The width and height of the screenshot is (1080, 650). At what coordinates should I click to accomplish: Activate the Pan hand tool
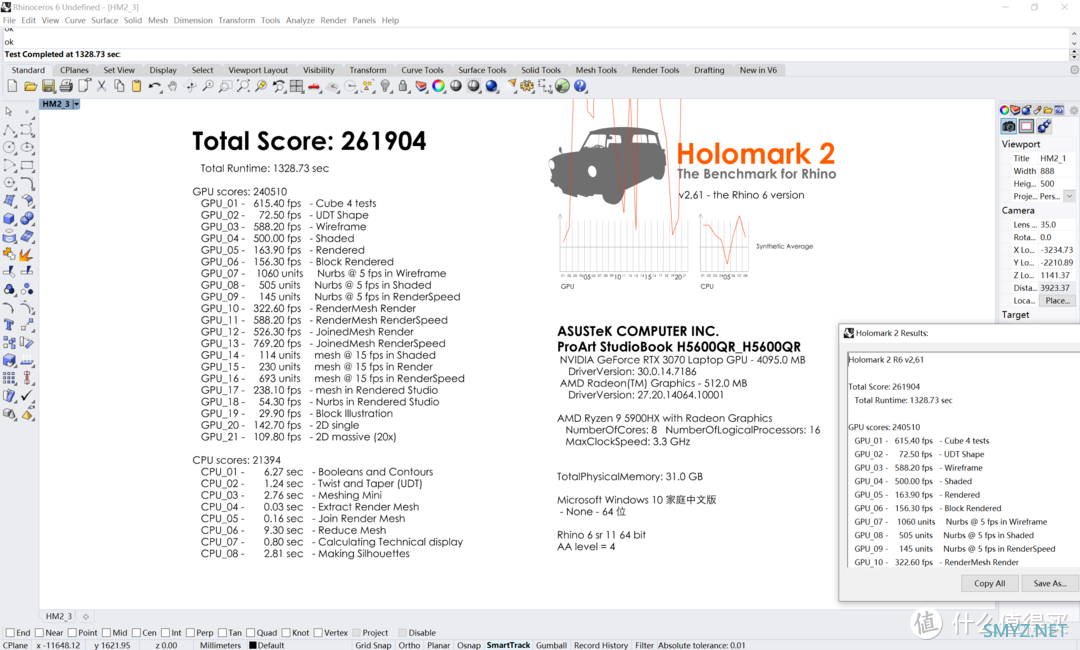[x=172, y=86]
